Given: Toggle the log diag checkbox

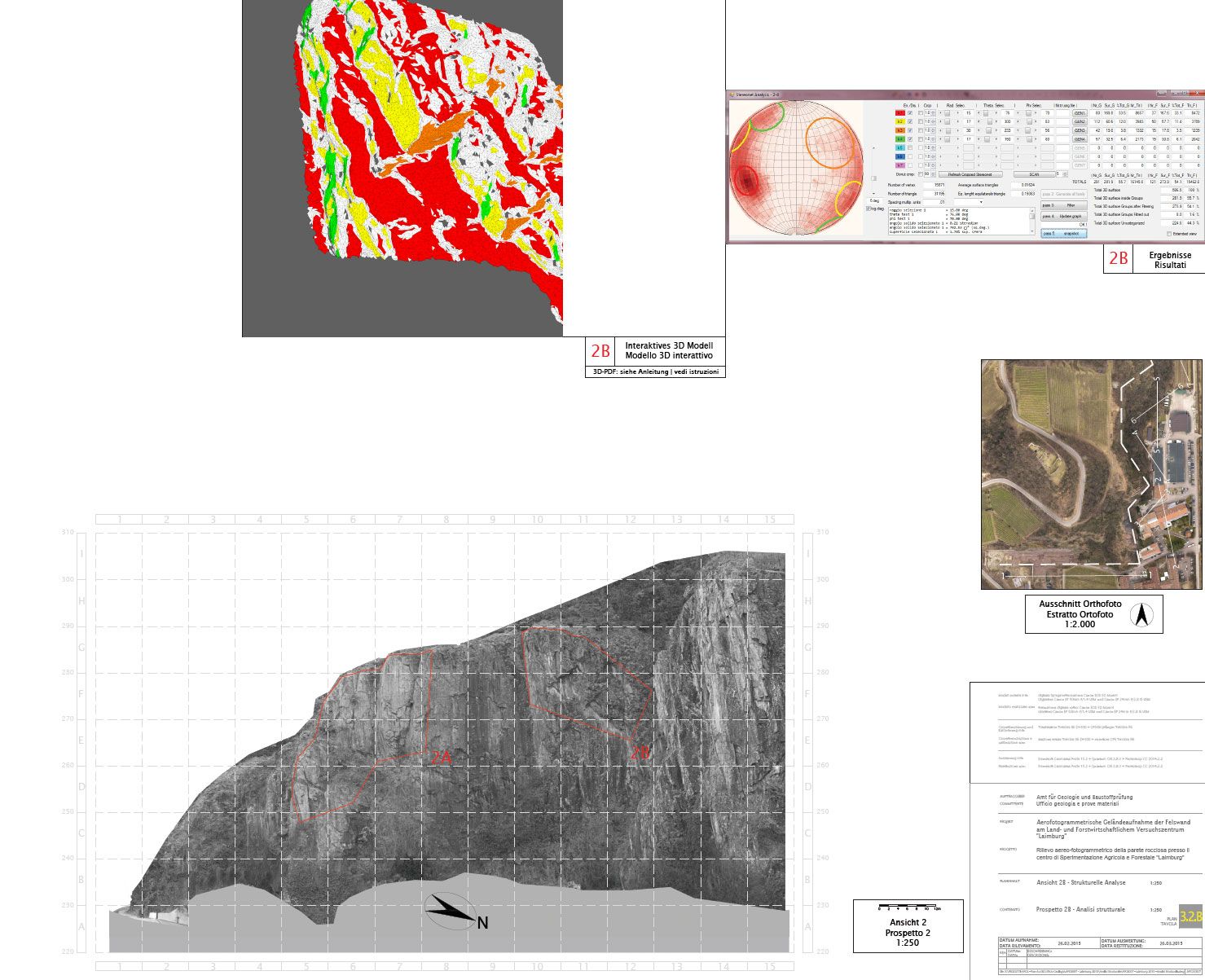Looking at the screenshot, I should [x=869, y=209].
